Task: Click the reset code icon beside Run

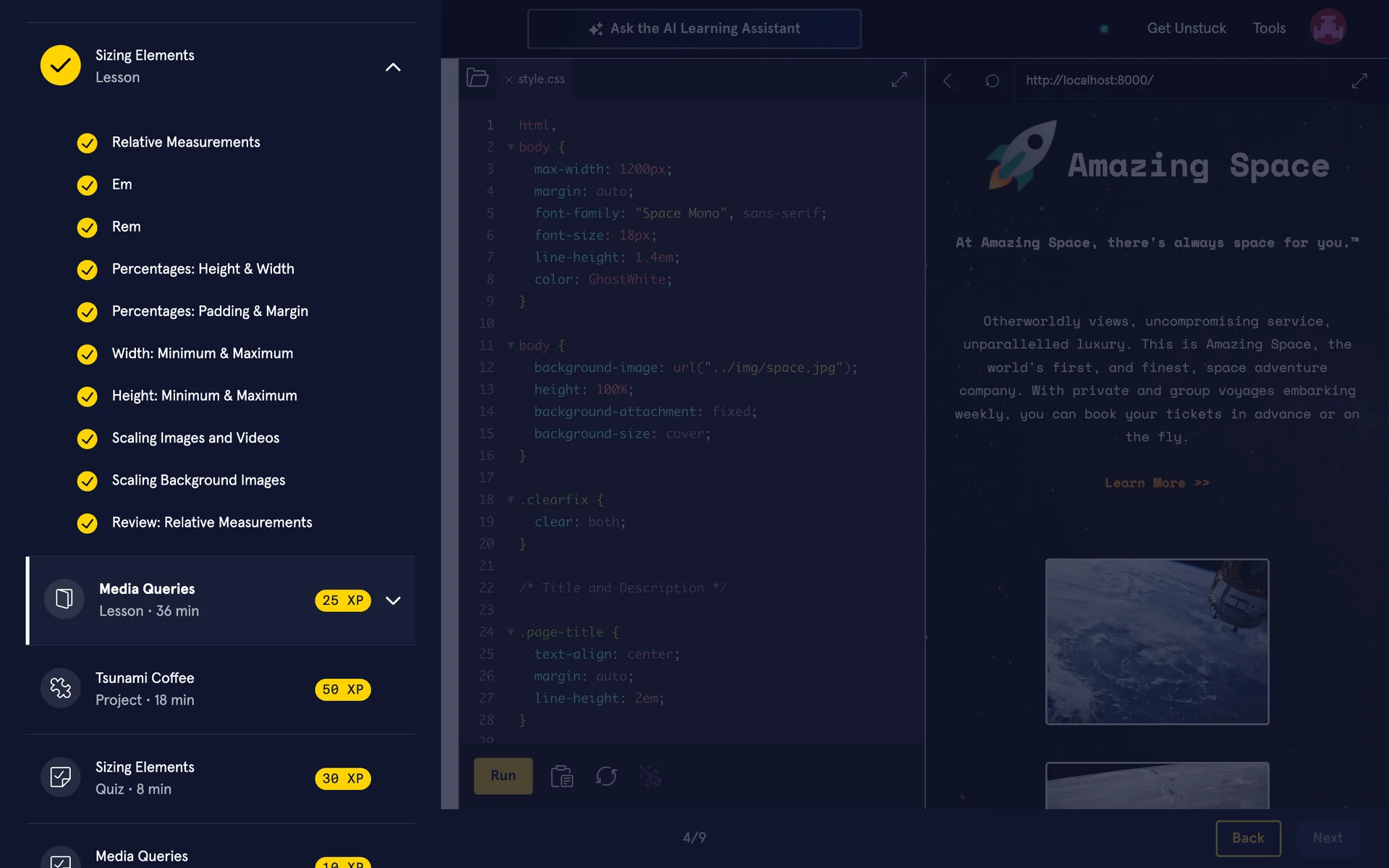Action: point(606,776)
